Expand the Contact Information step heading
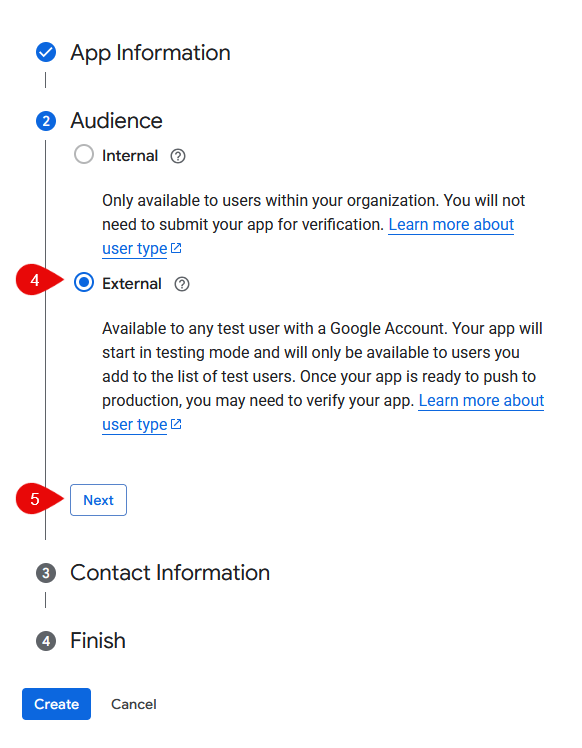 pos(170,572)
